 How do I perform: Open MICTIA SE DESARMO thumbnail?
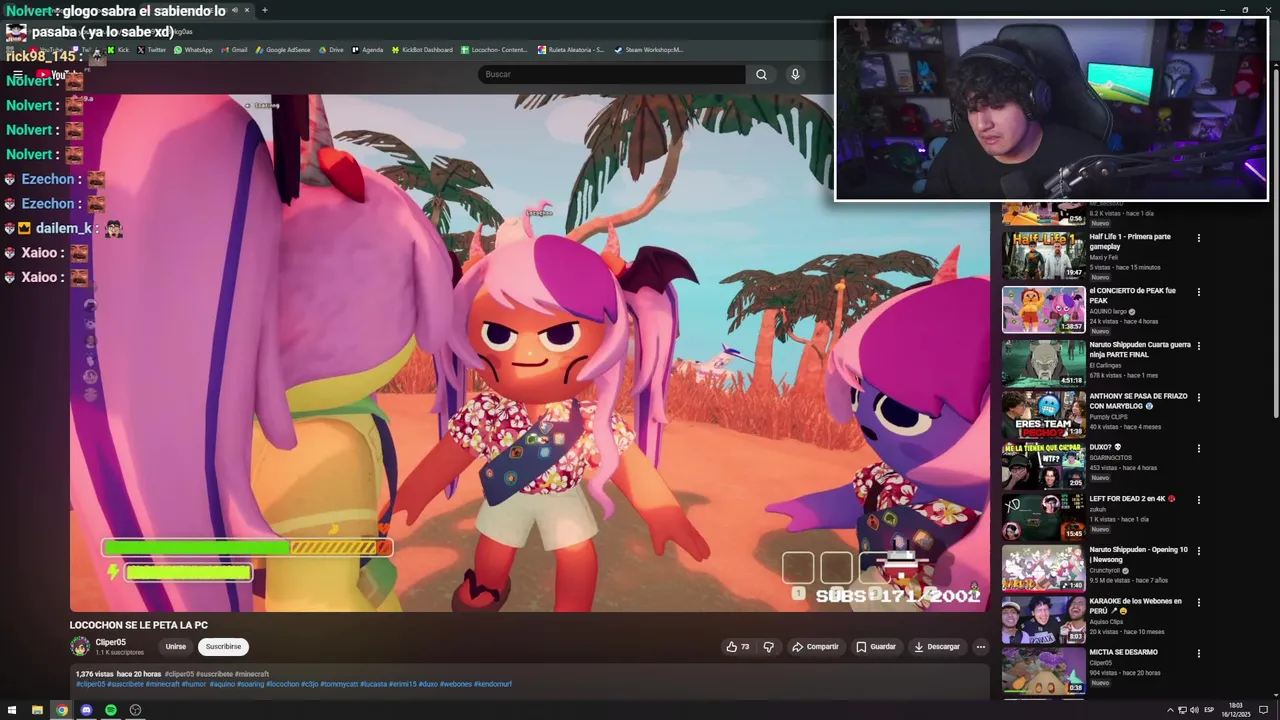point(1043,671)
